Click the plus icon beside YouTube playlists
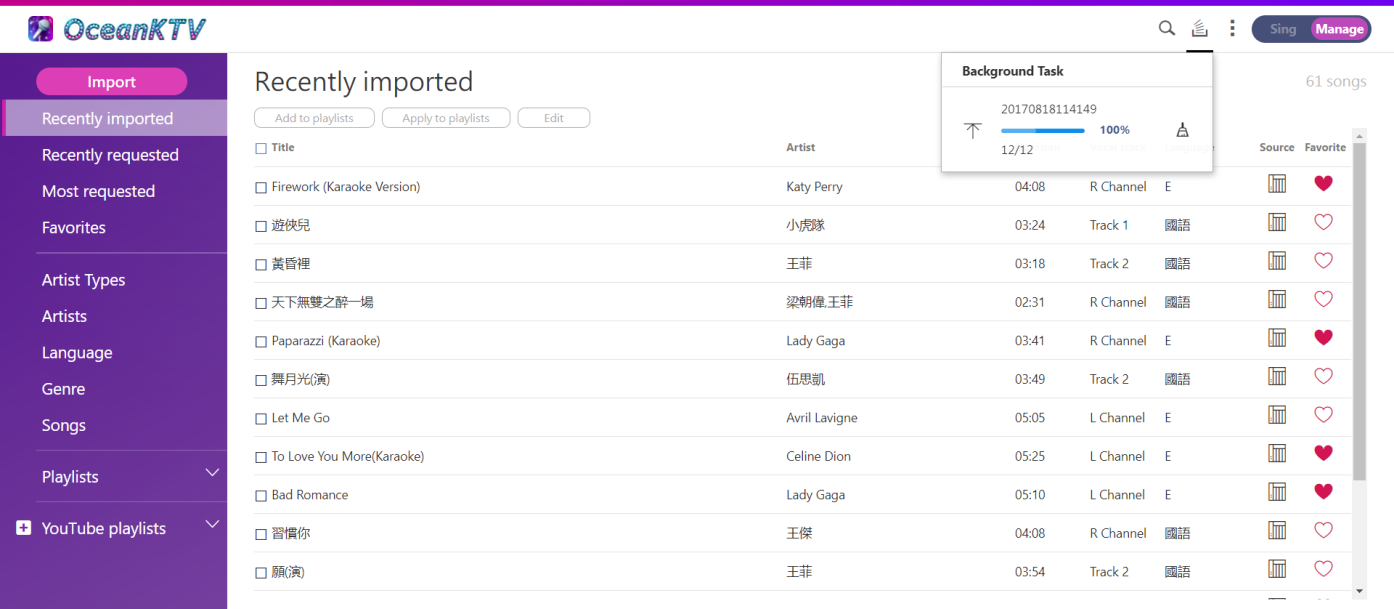This screenshot has width=1394, height=609. (x=24, y=528)
